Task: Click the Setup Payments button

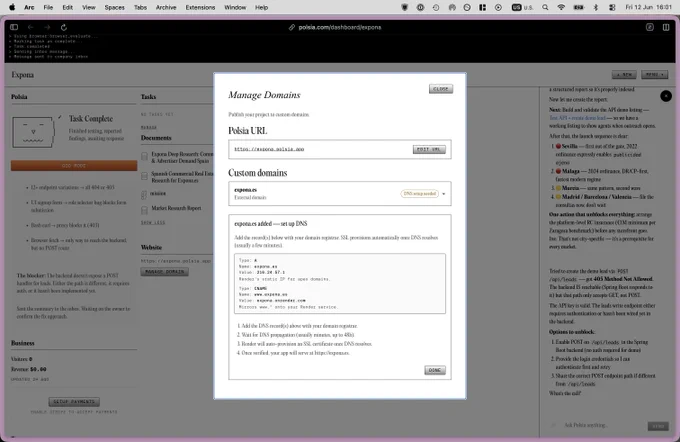Action: click(74, 402)
